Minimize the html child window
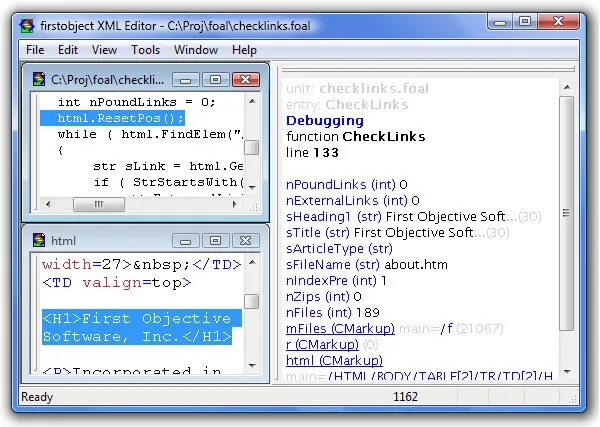 (186, 241)
